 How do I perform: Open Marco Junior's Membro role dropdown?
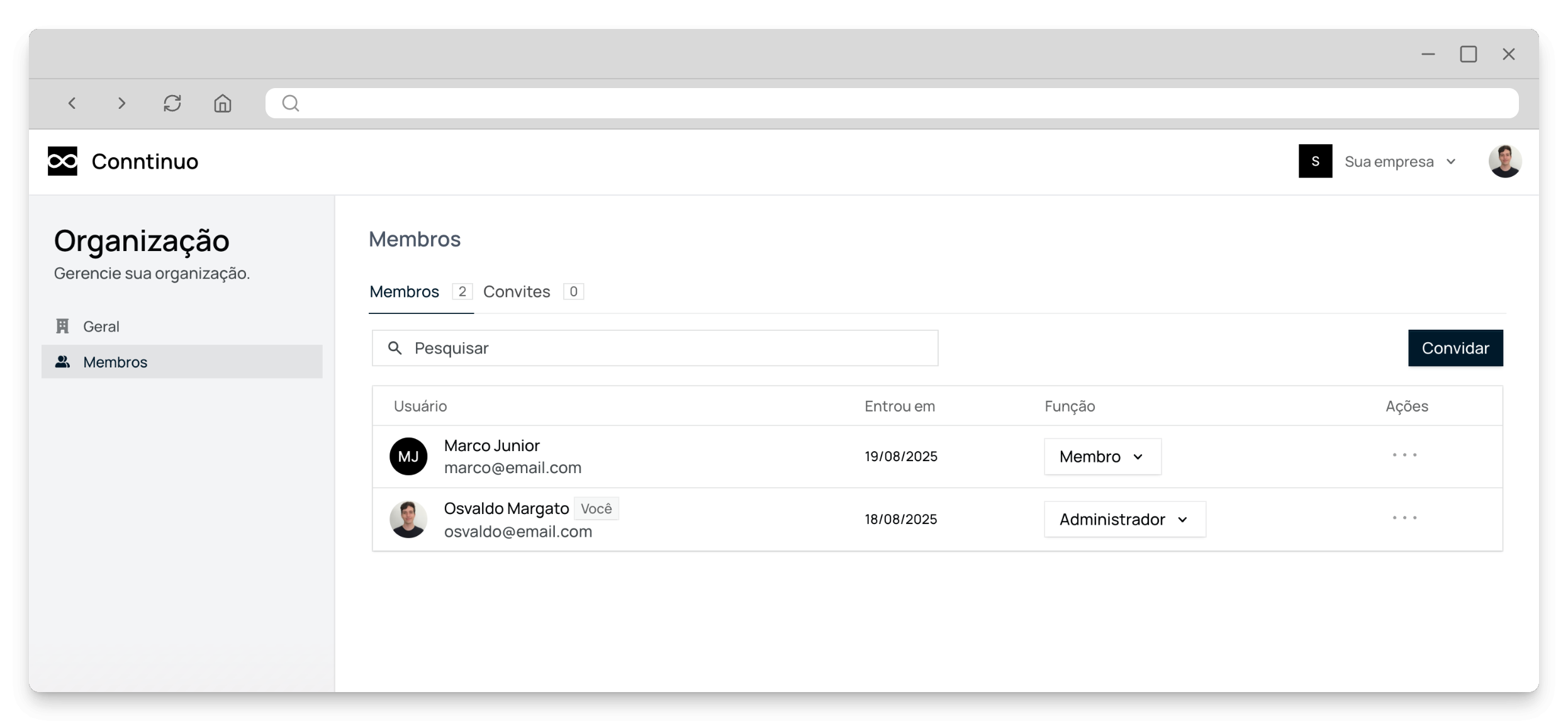coord(1102,457)
